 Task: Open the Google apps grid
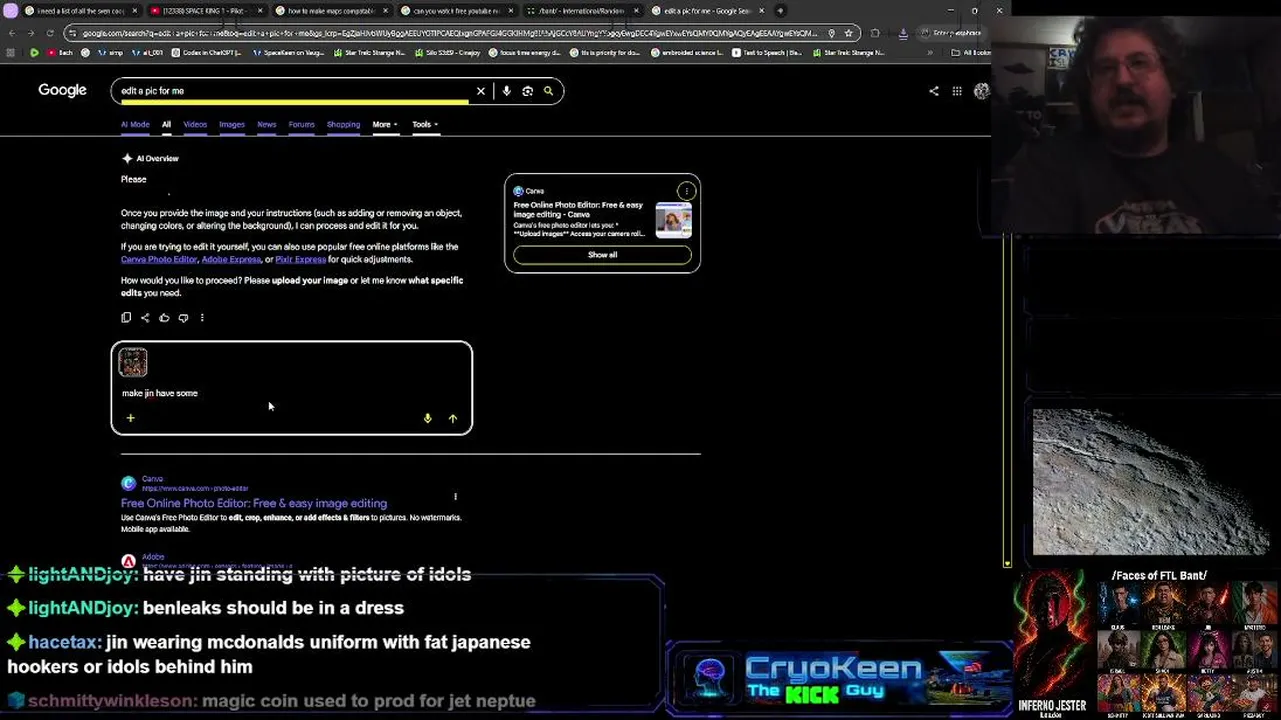pos(957,91)
